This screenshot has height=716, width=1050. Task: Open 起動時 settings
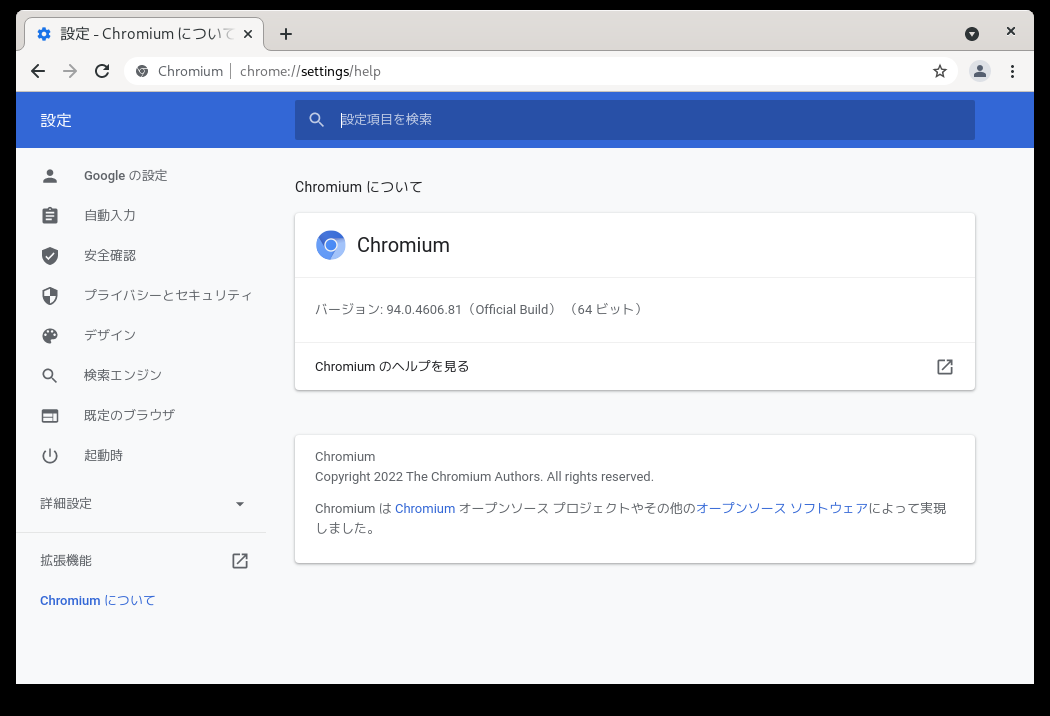click(x=103, y=455)
